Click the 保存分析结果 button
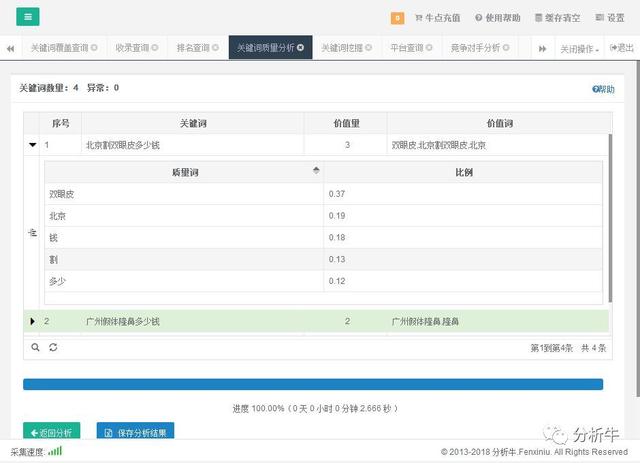Viewport: 640px width, 463px height. [x=137, y=433]
